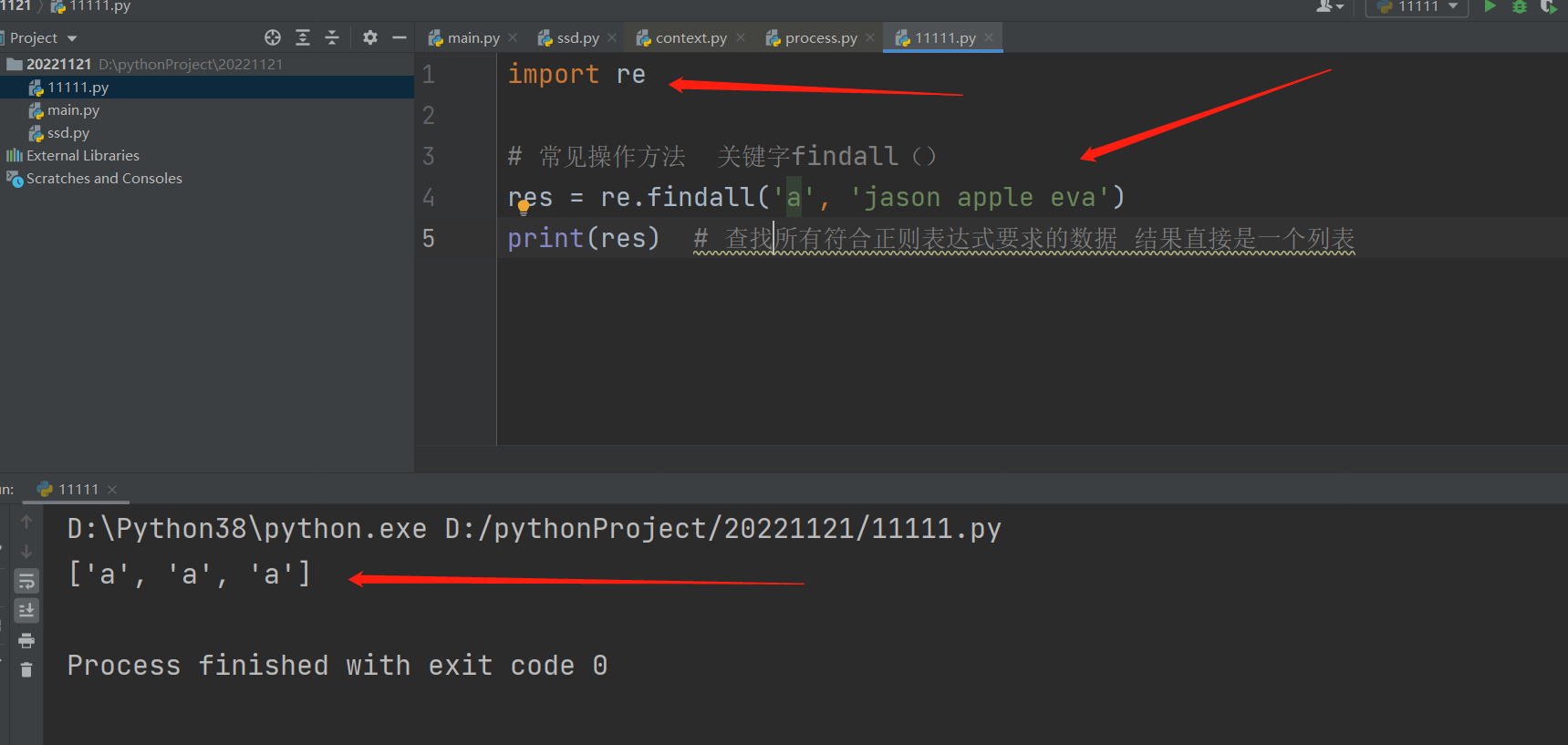This screenshot has width=1568, height=745.
Task: Click 'Process finished with exit code 0' text
Action: (x=337, y=666)
